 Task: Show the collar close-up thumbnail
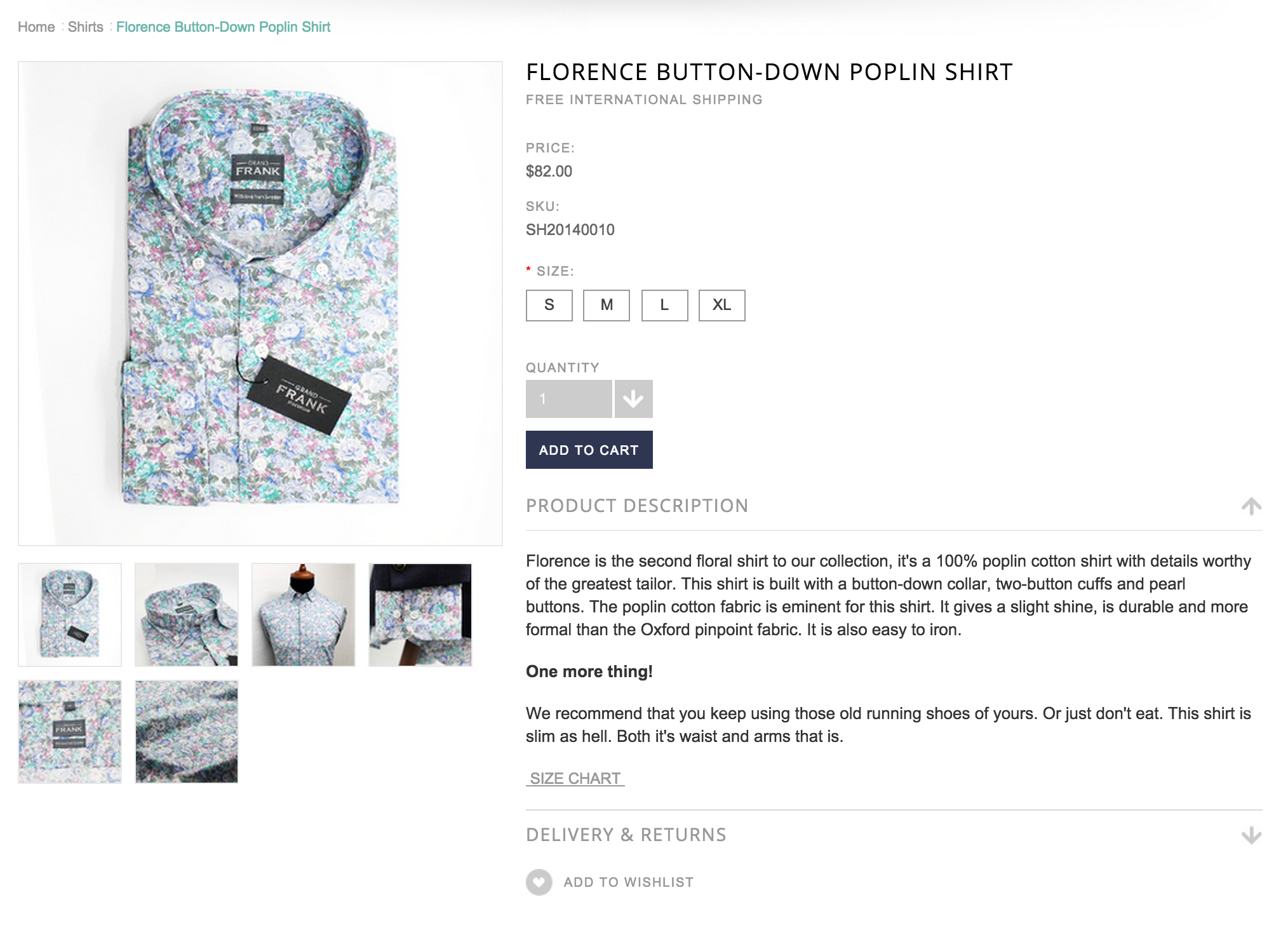(186, 614)
